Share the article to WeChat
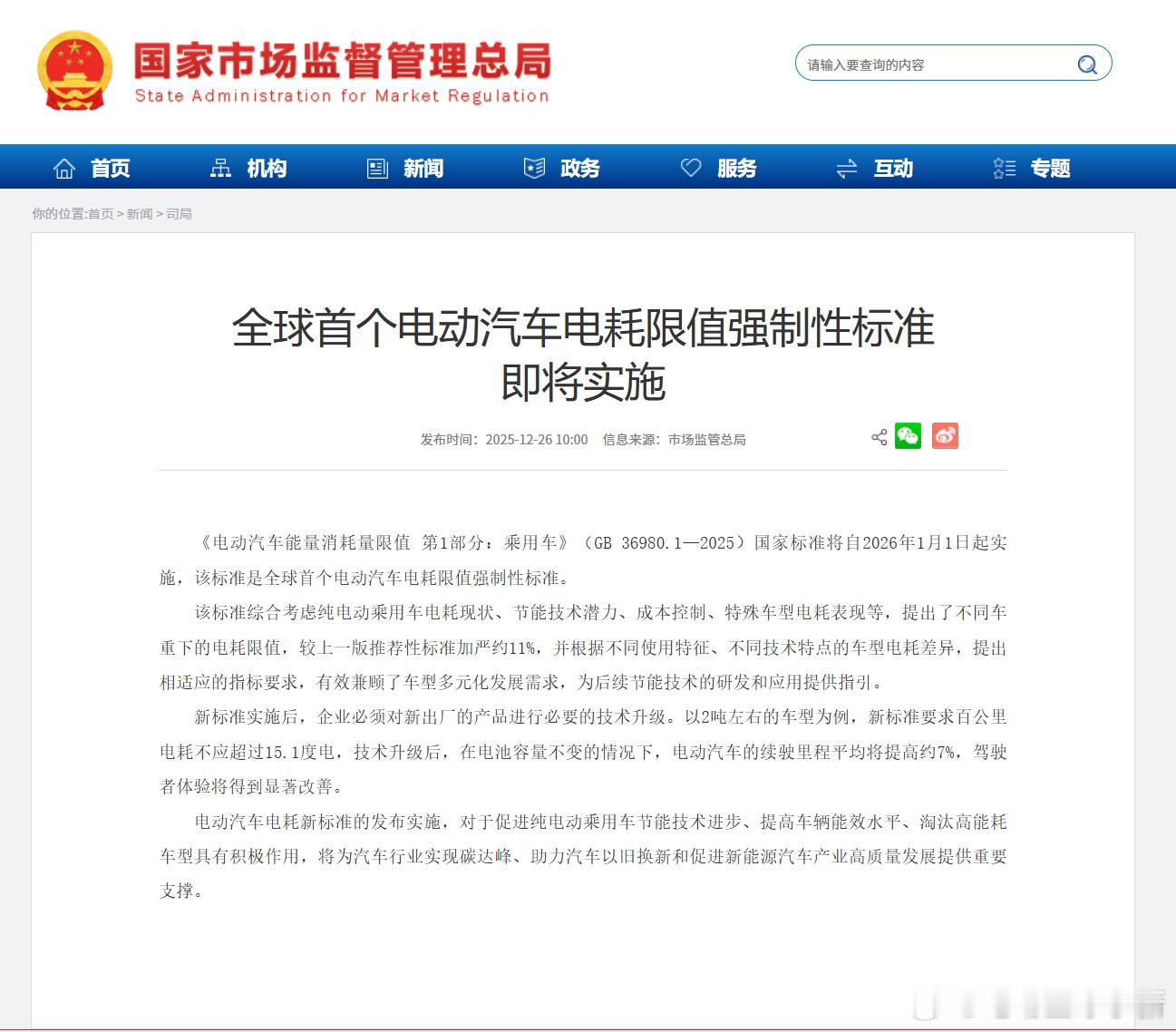The width and height of the screenshot is (1176, 1032). coord(908,436)
